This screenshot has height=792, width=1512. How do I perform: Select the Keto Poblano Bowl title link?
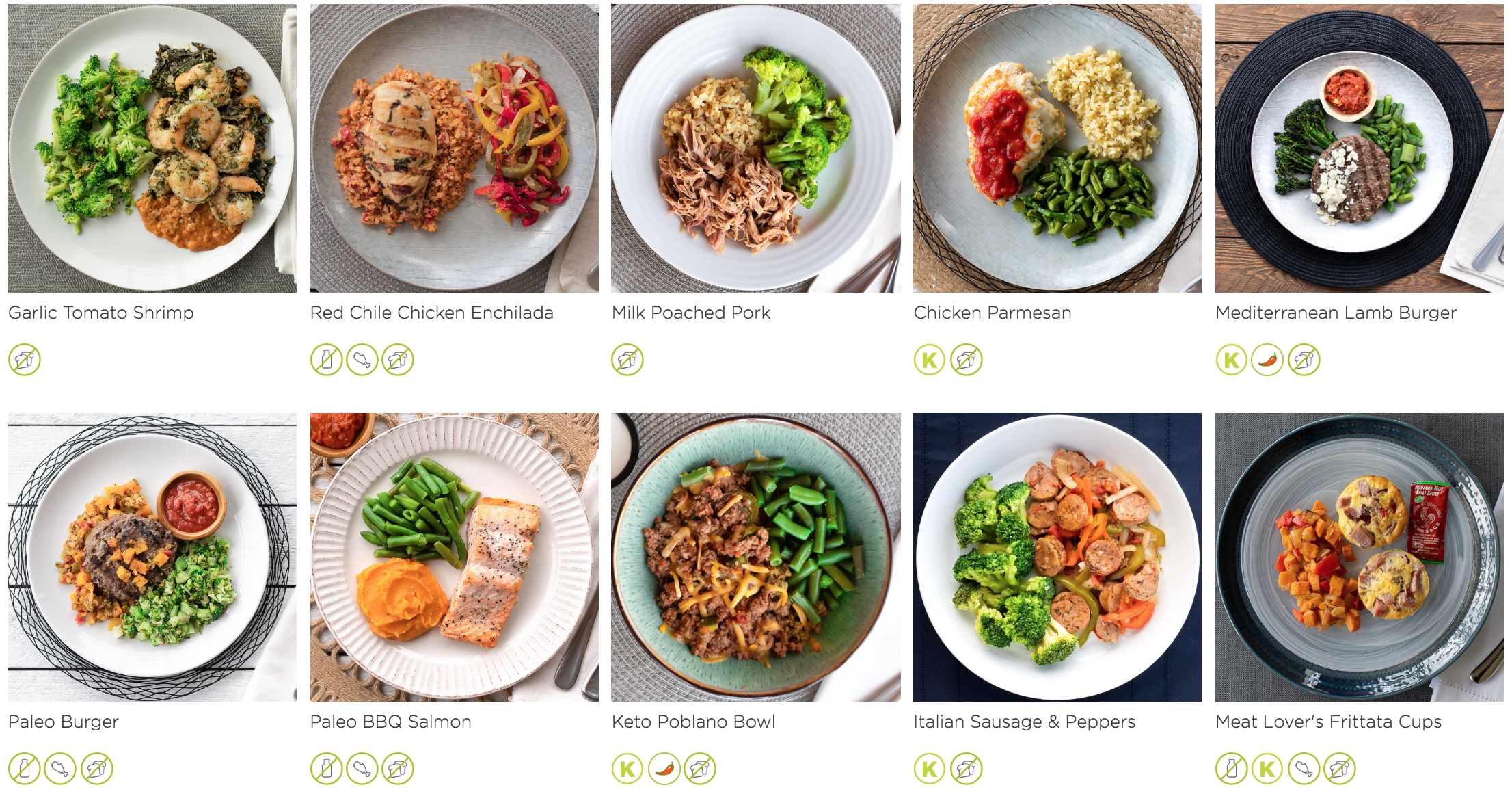(x=694, y=722)
